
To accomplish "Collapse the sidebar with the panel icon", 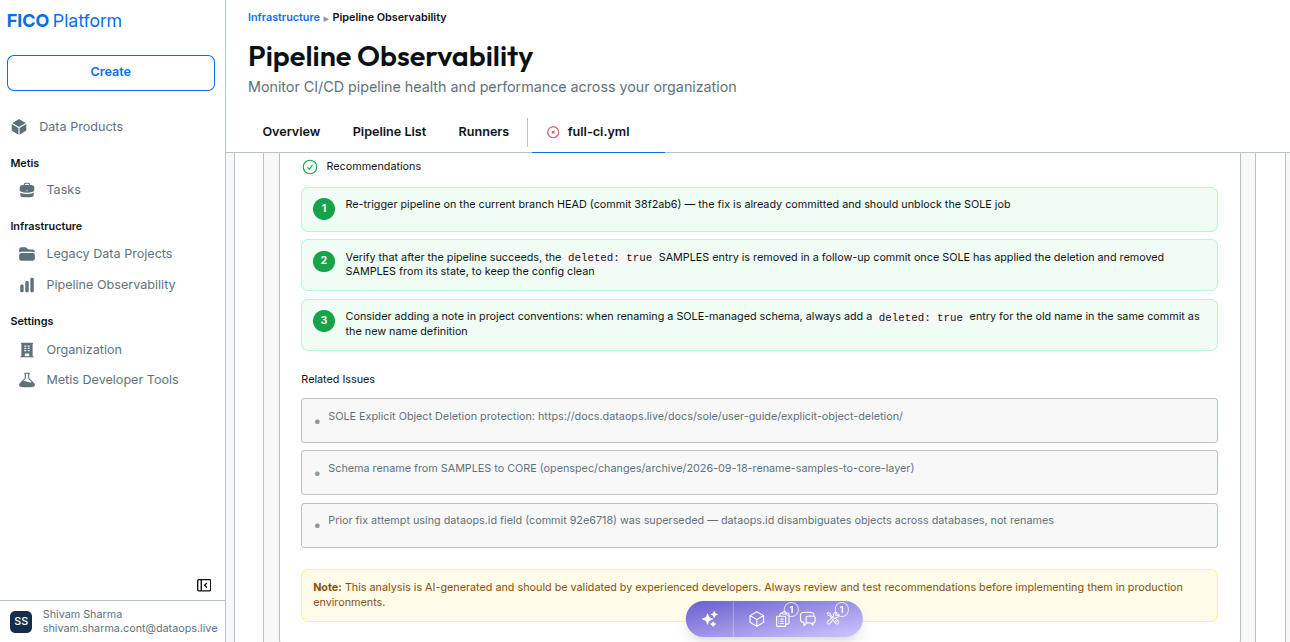I will point(204,585).
